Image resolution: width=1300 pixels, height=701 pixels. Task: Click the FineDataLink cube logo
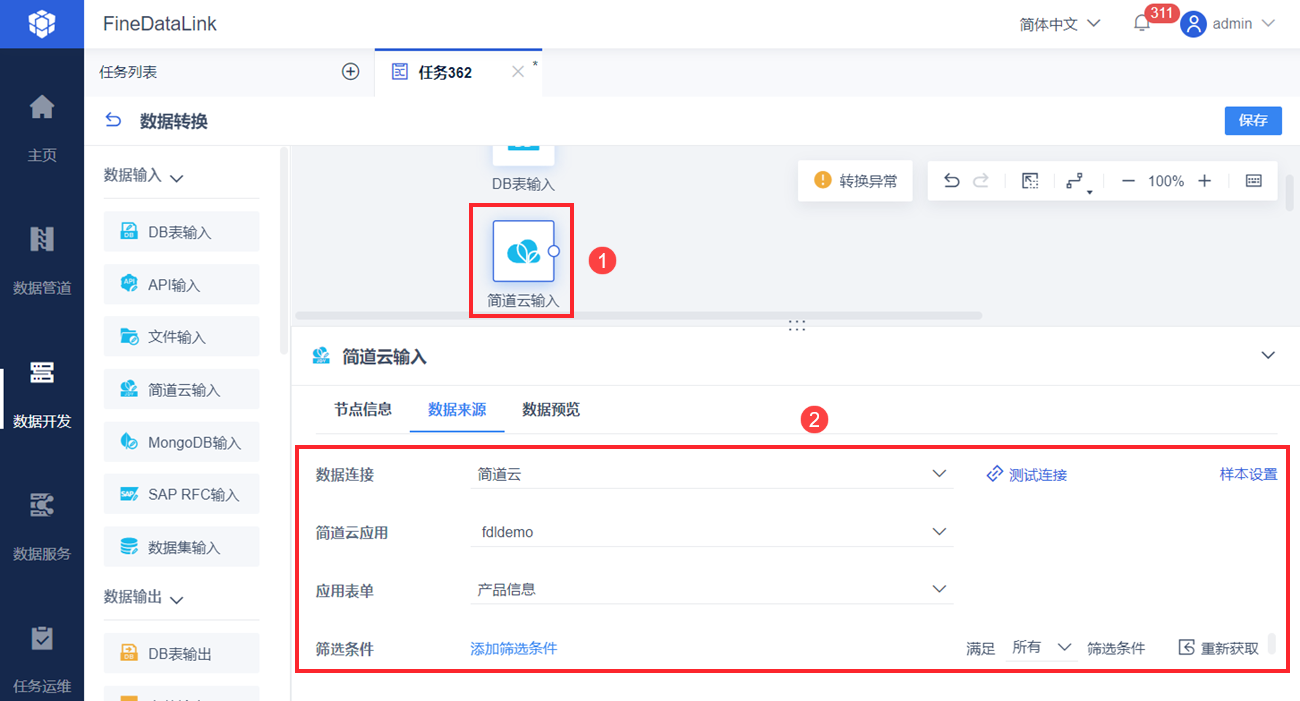pyautogui.click(x=41, y=23)
